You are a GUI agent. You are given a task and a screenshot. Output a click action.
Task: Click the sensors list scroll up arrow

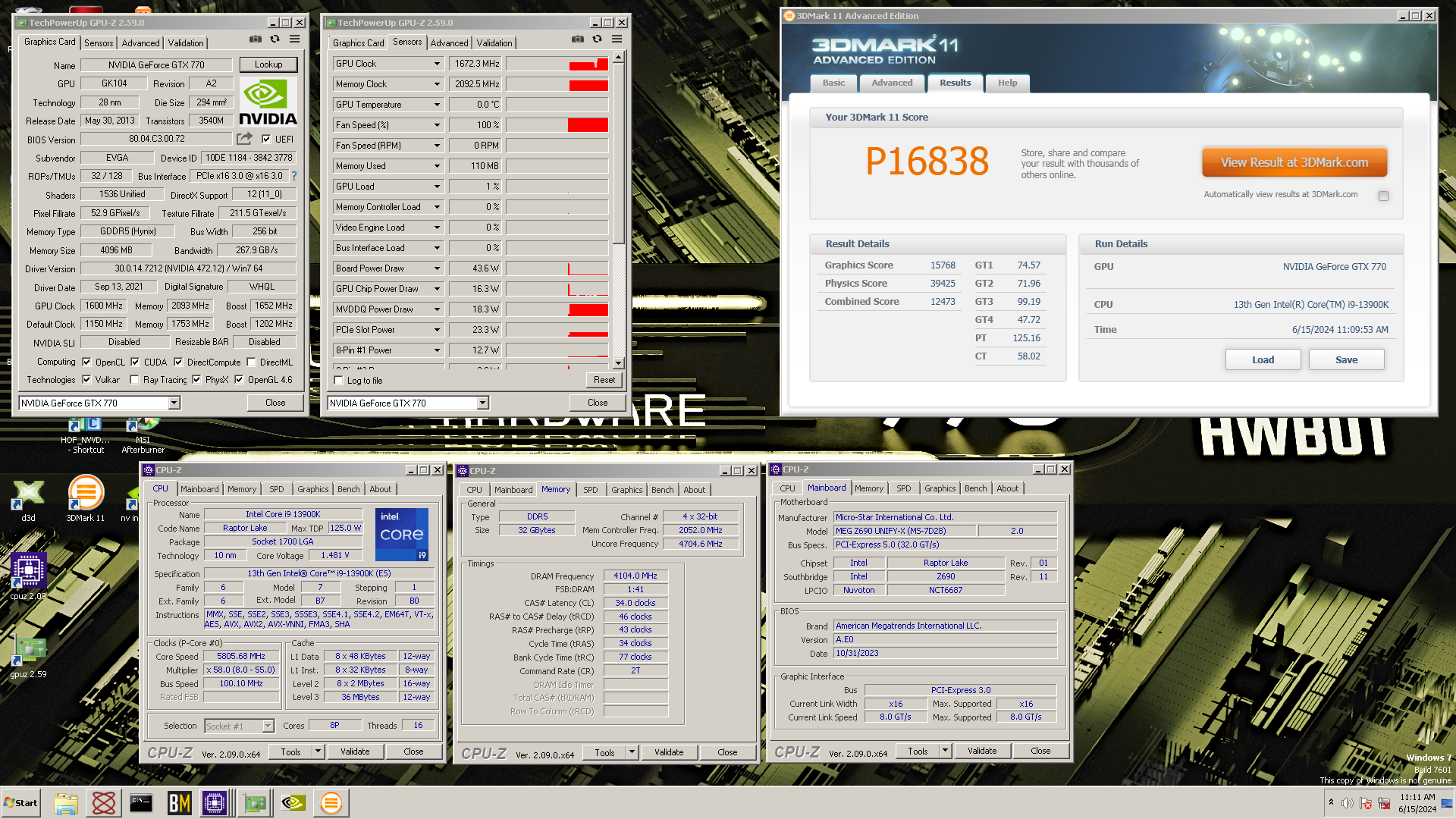click(x=618, y=58)
